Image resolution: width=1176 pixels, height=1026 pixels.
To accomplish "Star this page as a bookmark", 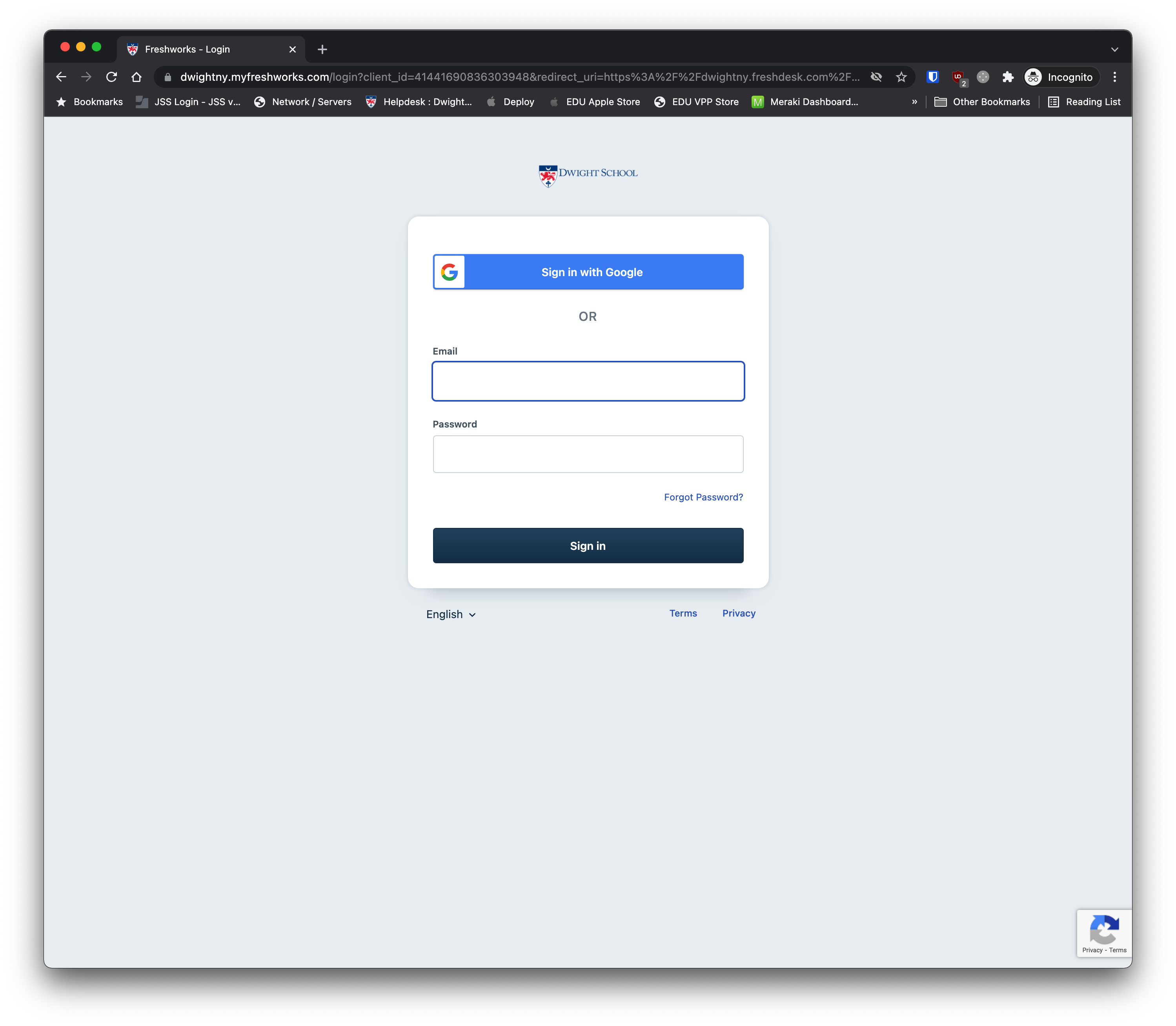I will tap(901, 77).
